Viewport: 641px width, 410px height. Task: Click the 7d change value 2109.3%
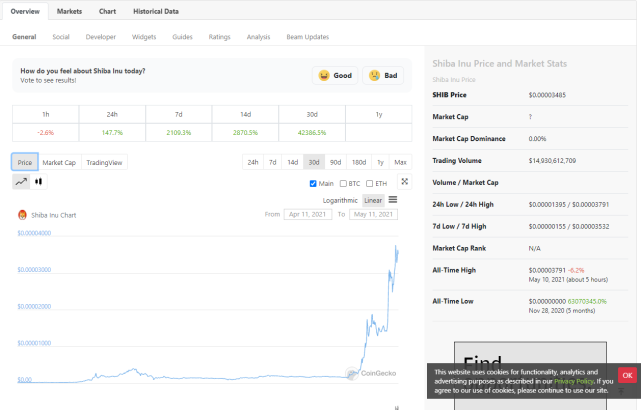tap(179, 132)
